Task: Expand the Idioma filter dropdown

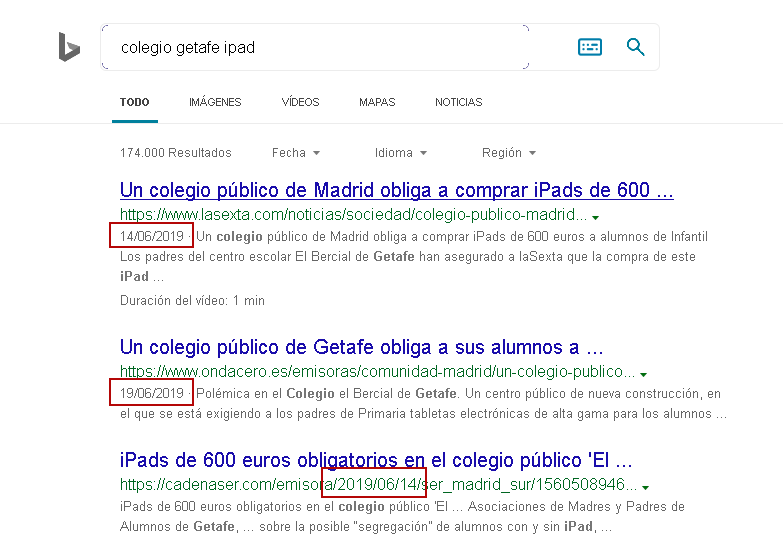Action: [x=400, y=153]
